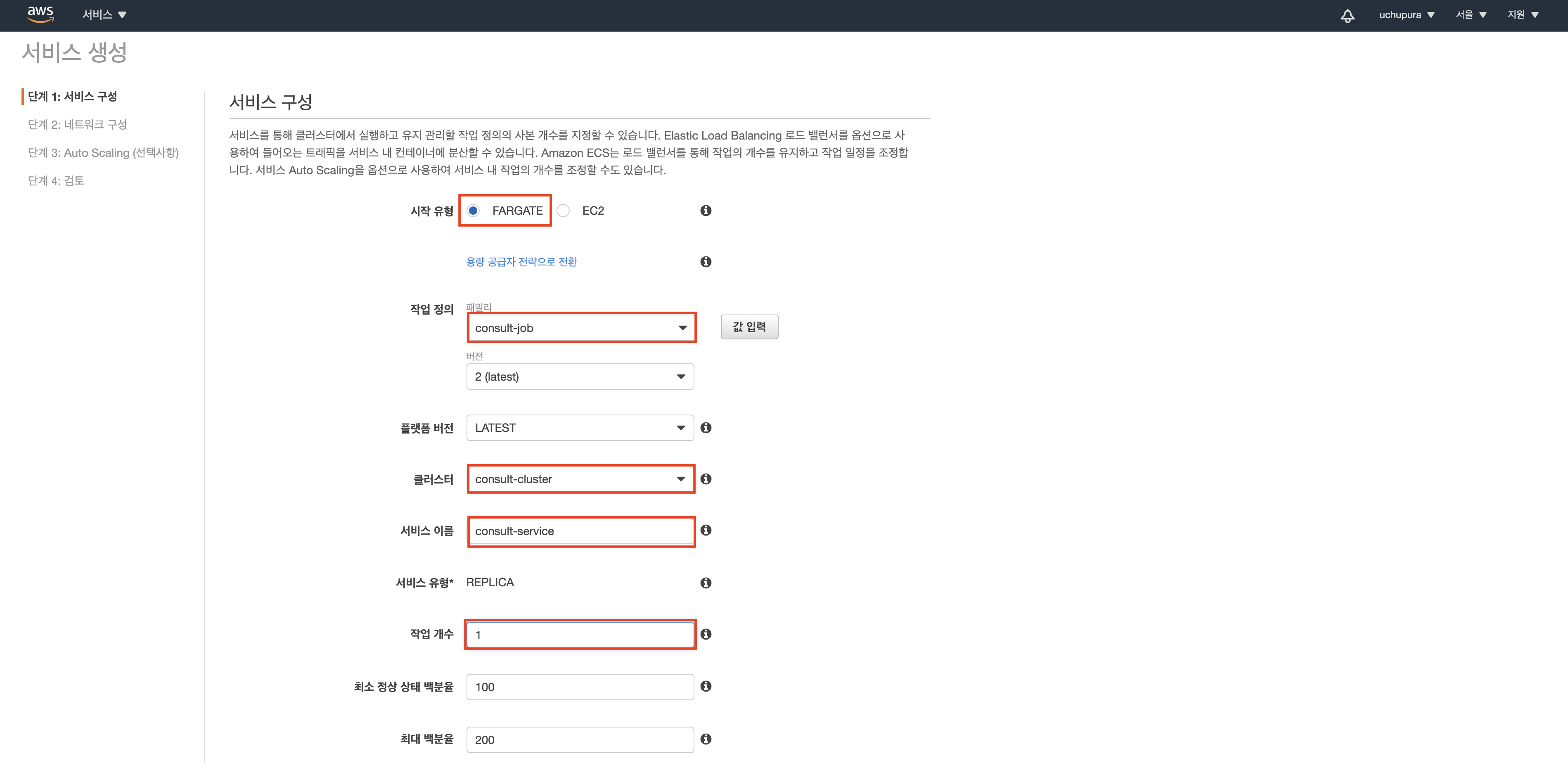Screen dimensions: 1568x763
Task: Expand the LATEST platform version dropdown
Action: click(x=580, y=428)
